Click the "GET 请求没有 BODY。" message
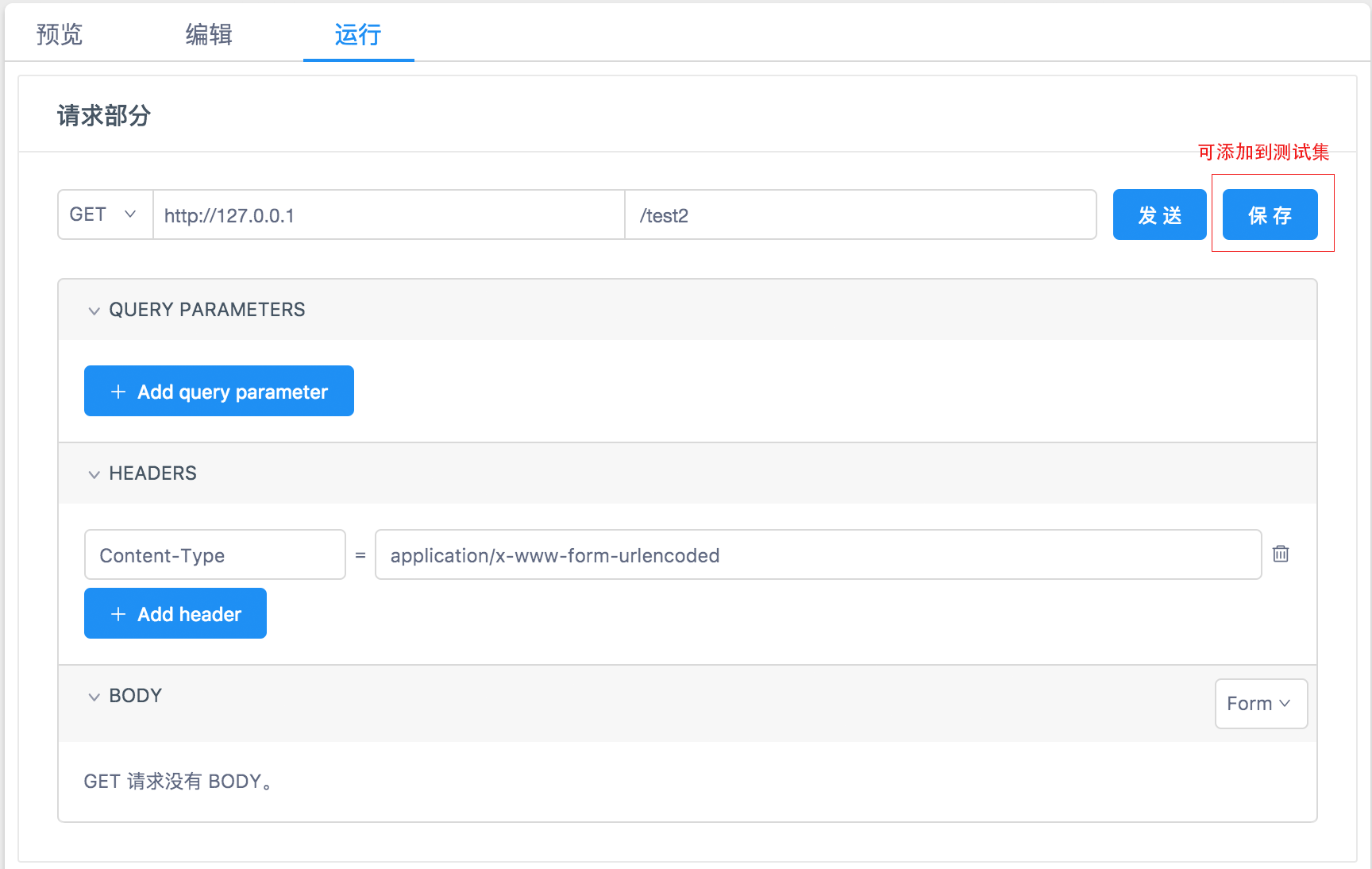 coord(179,782)
